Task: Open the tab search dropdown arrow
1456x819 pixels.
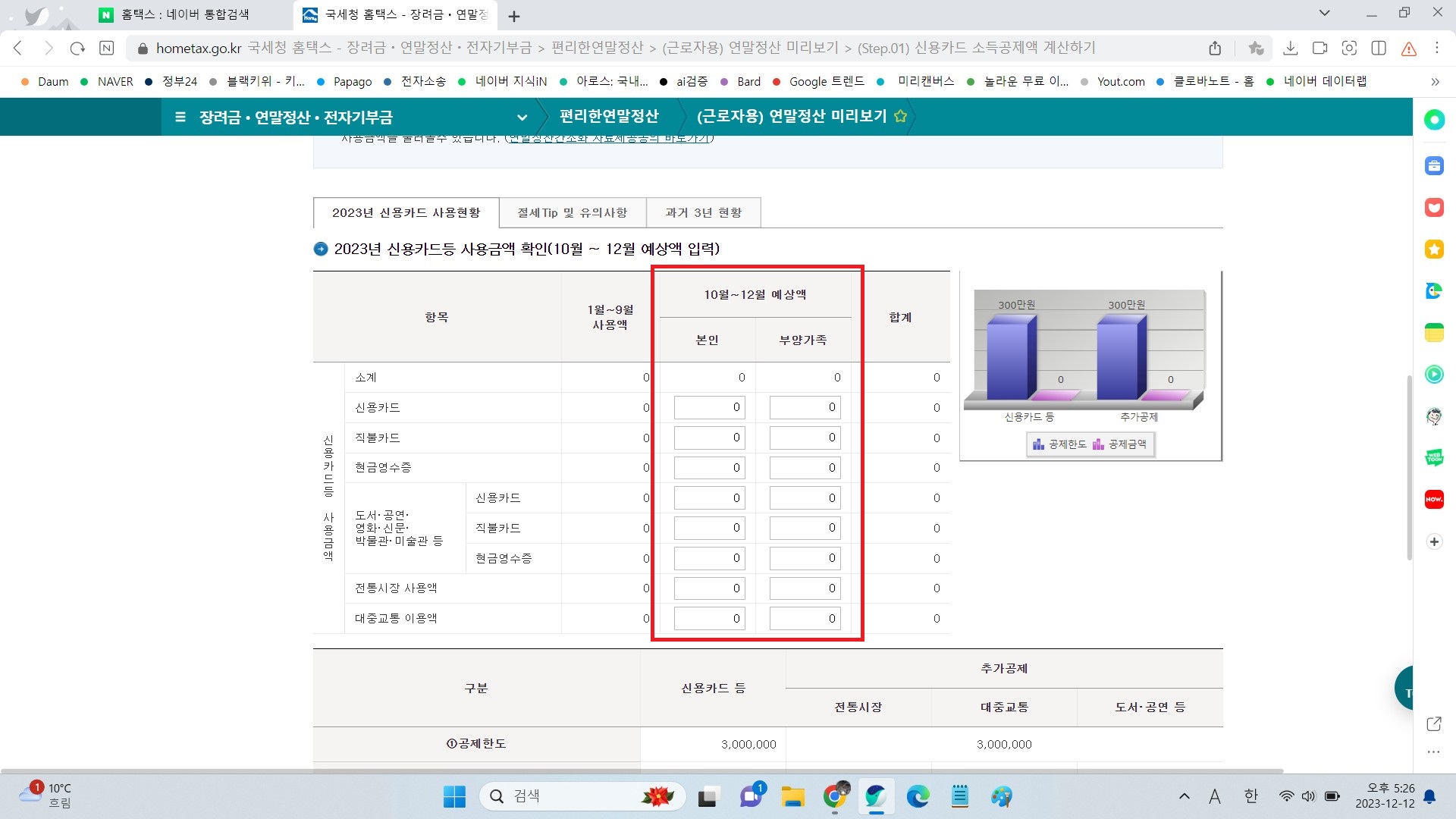Action: [x=1324, y=13]
